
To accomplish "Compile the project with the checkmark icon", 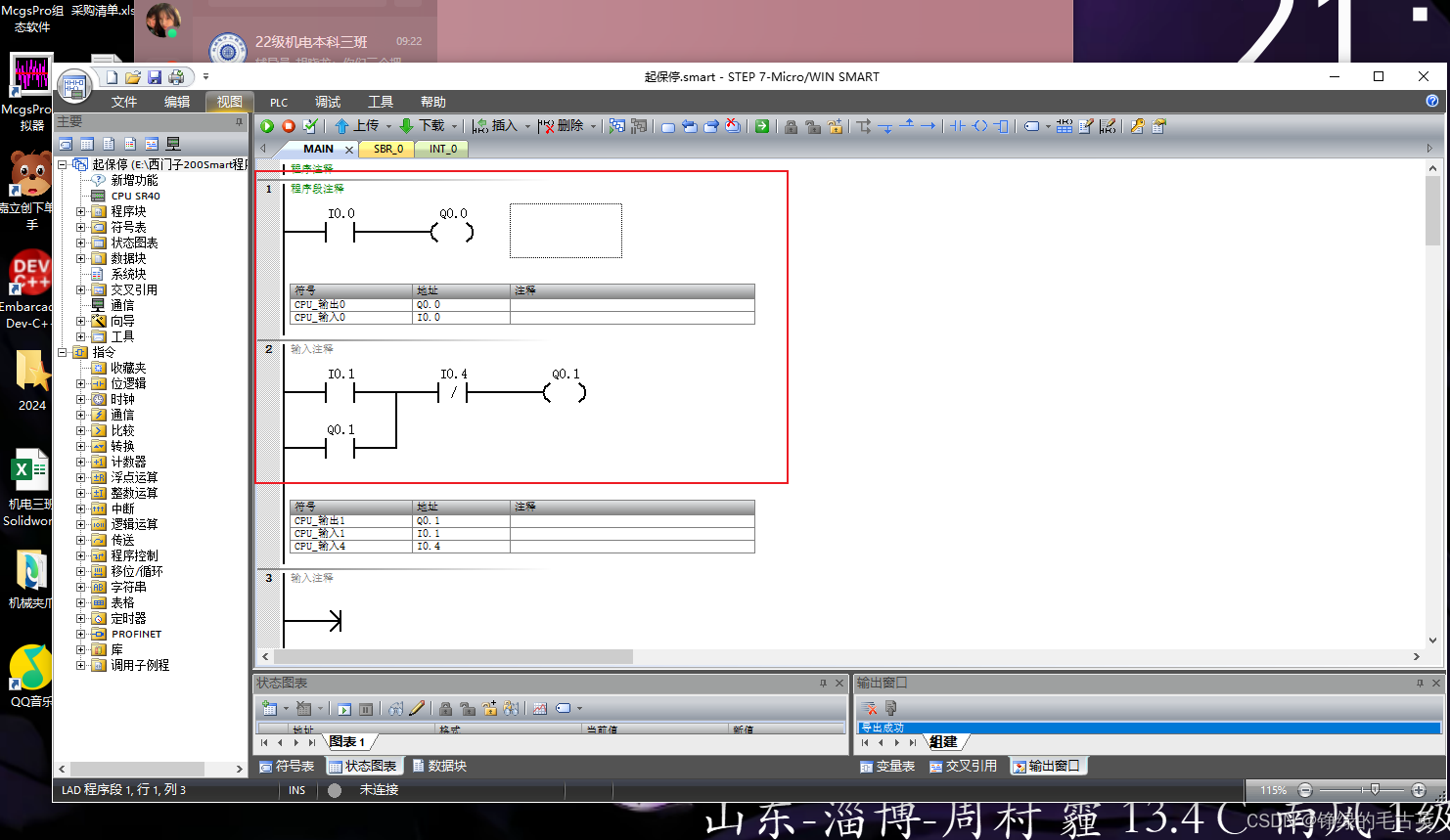I will point(310,126).
